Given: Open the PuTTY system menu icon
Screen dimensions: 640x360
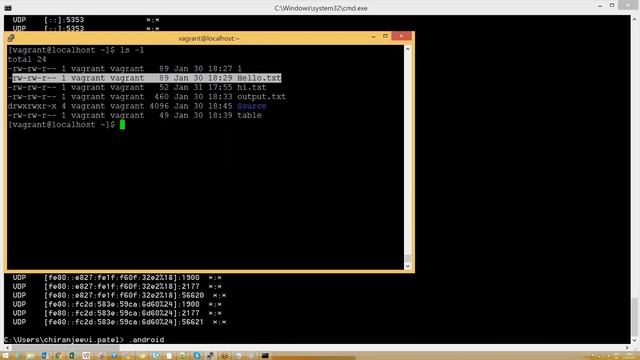Looking at the screenshot, I should coord(11,38).
